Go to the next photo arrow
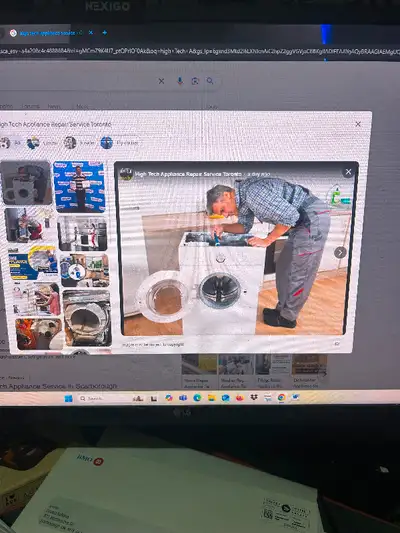 [340, 253]
